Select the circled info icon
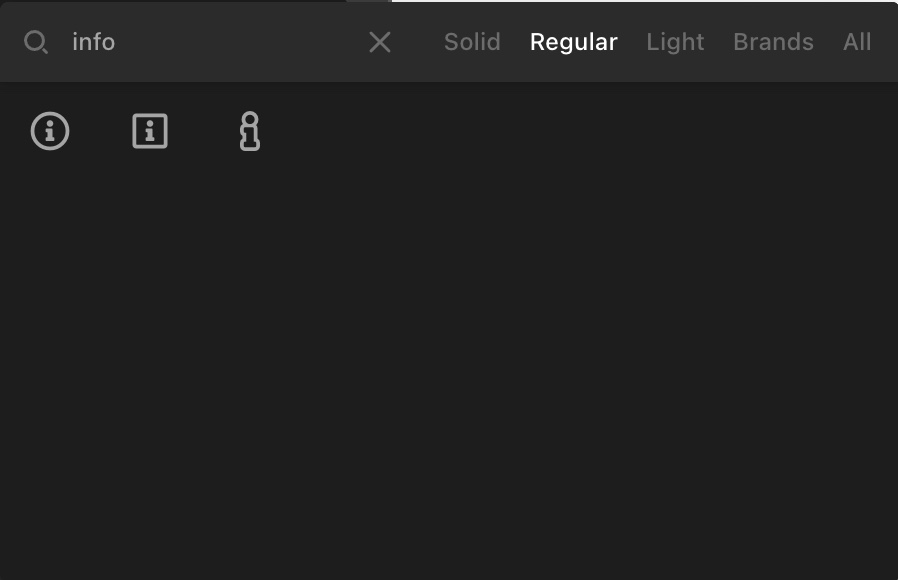The height and width of the screenshot is (580, 898). [50, 131]
